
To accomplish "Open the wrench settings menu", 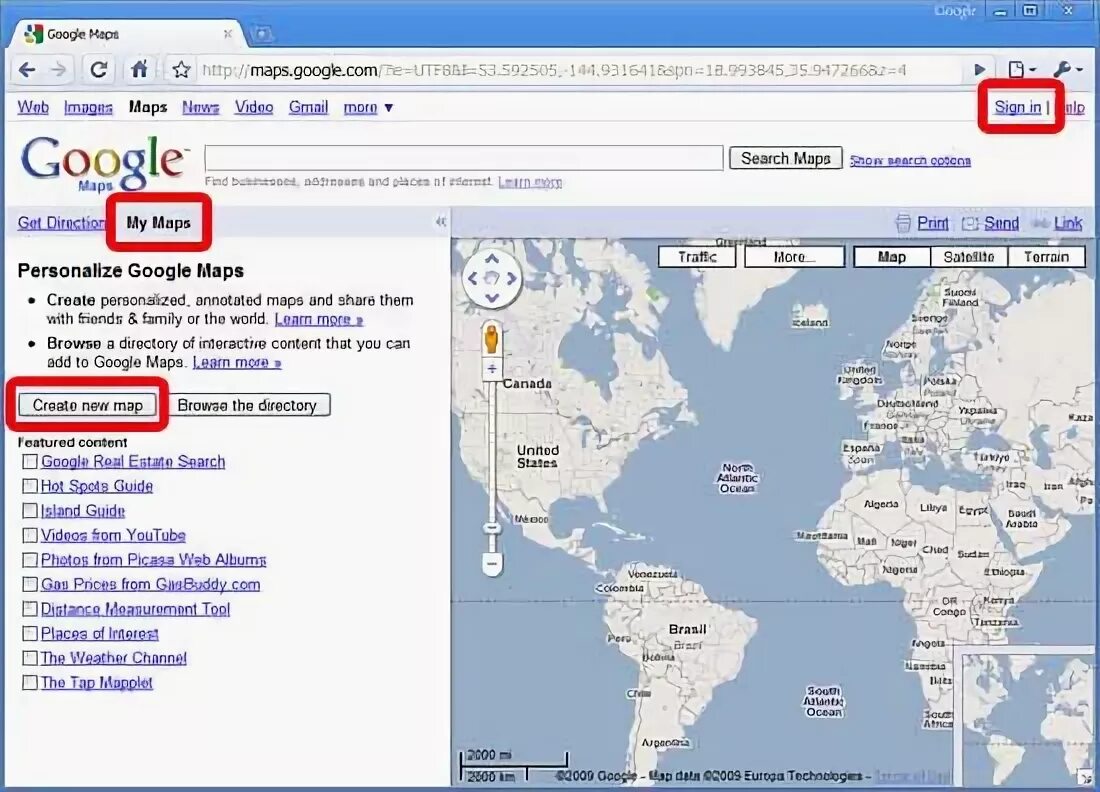I will (x=1067, y=69).
